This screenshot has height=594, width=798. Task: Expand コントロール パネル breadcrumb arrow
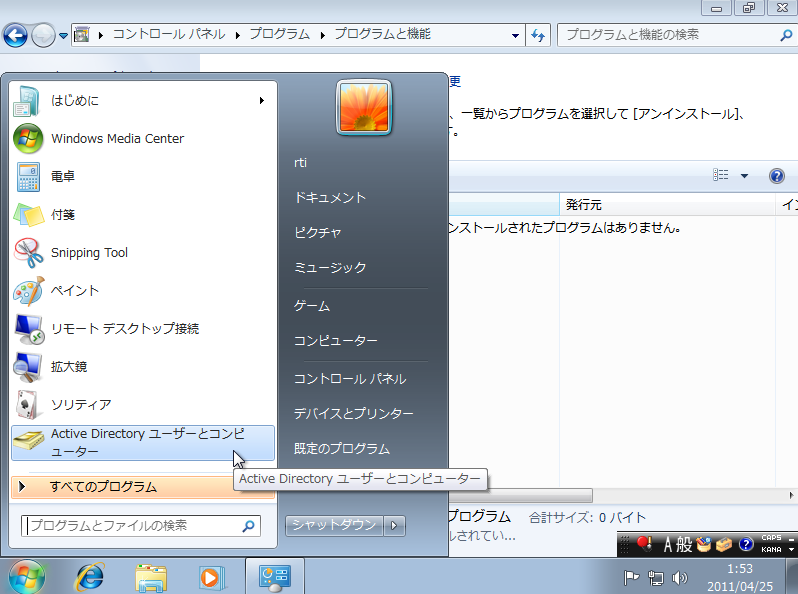(237, 35)
